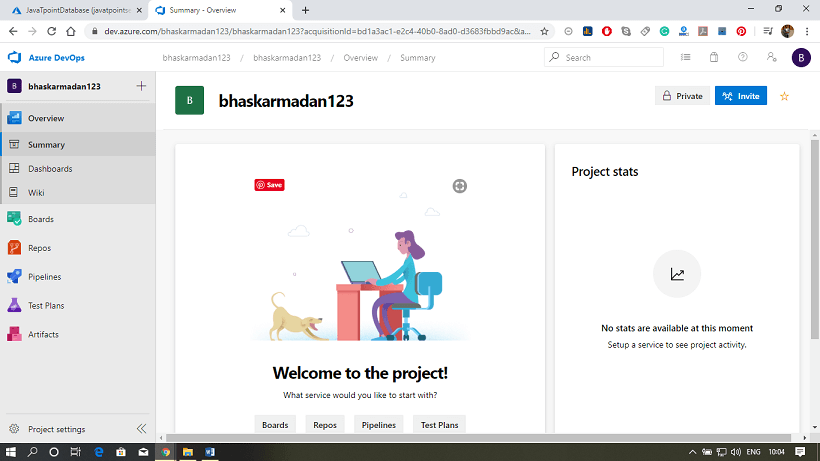Click the bhaskarmadan123 sidebar project name
Image resolution: width=820 pixels, height=461 pixels.
click(64, 86)
